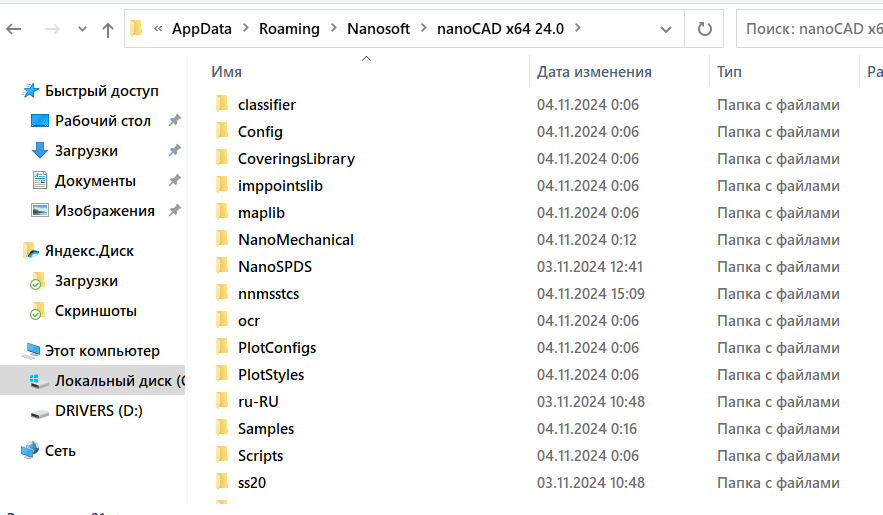Select Быстрый доступ in navigation pane

click(101, 91)
